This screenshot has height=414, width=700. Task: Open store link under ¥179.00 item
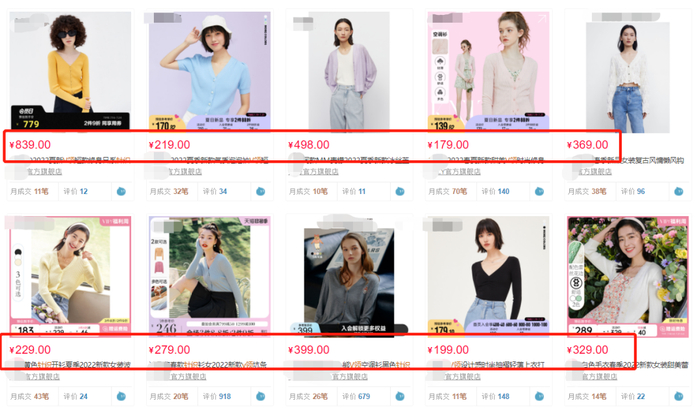[462, 171]
